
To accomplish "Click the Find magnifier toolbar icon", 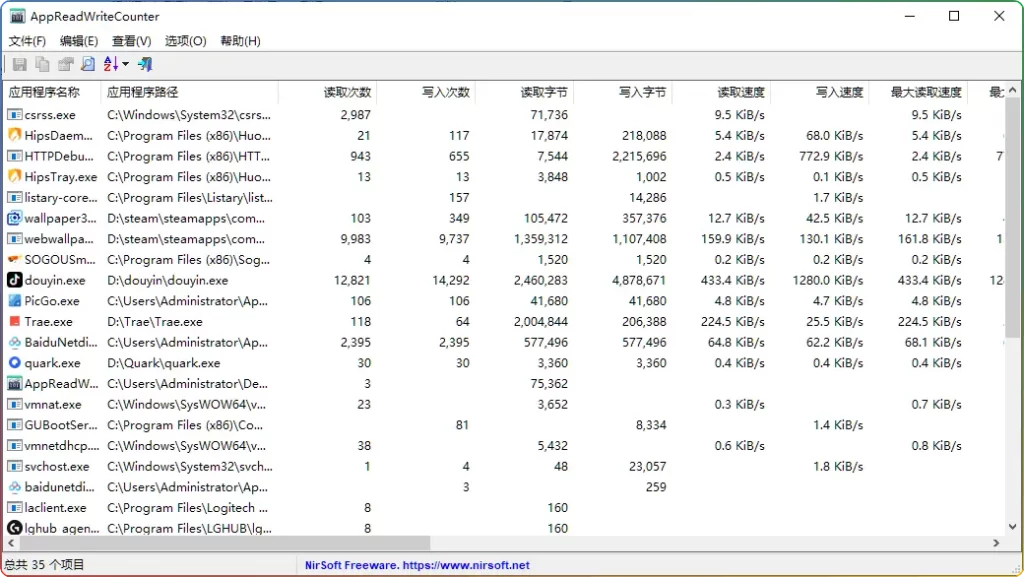I will (x=88, y=64).
